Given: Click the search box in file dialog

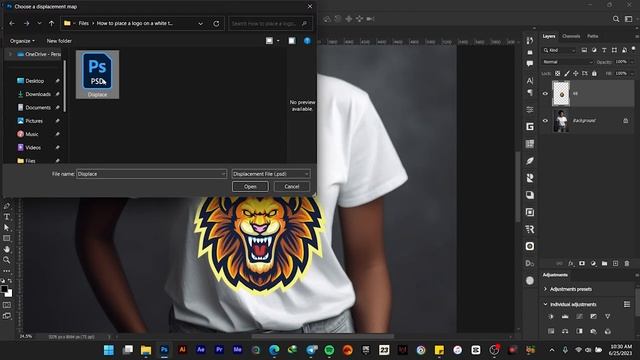Looking at the screenshot, I should click(x=271, y=24).
